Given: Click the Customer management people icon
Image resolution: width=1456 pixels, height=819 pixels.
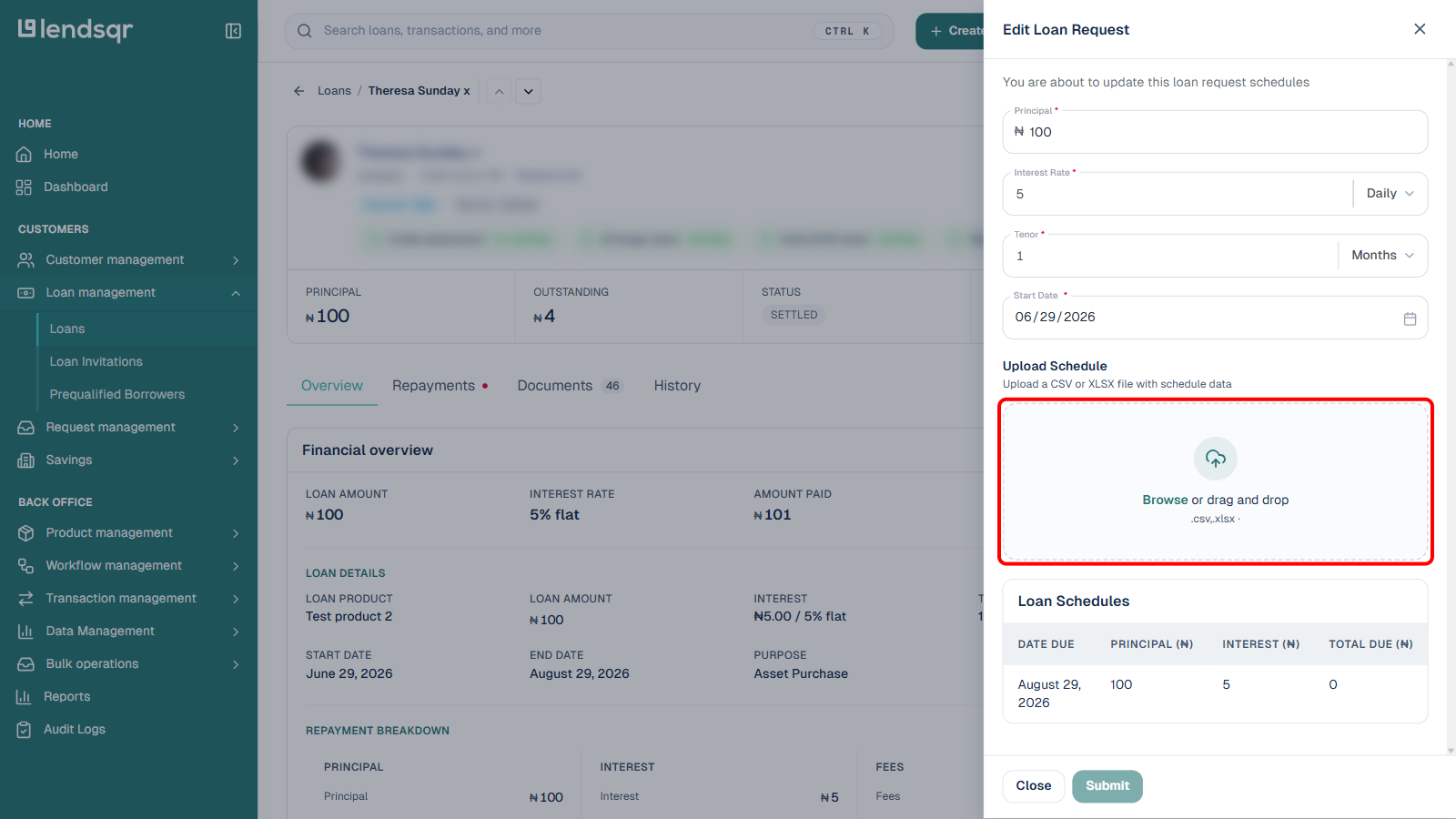Looking at the screenshot, I should [x=26, y=260].
